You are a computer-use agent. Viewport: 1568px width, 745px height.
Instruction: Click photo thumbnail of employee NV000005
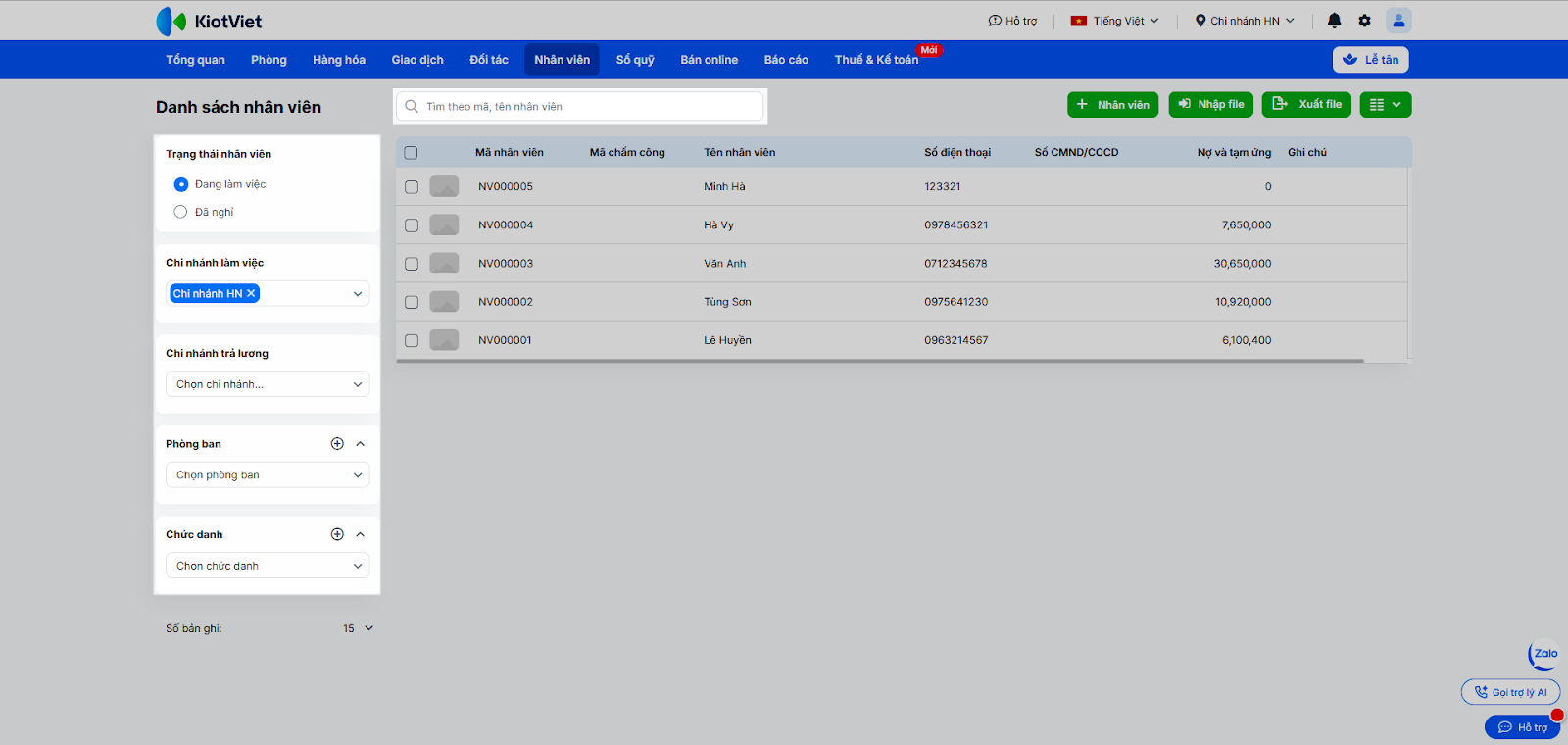pyautogui.click(x=444, y=186)
